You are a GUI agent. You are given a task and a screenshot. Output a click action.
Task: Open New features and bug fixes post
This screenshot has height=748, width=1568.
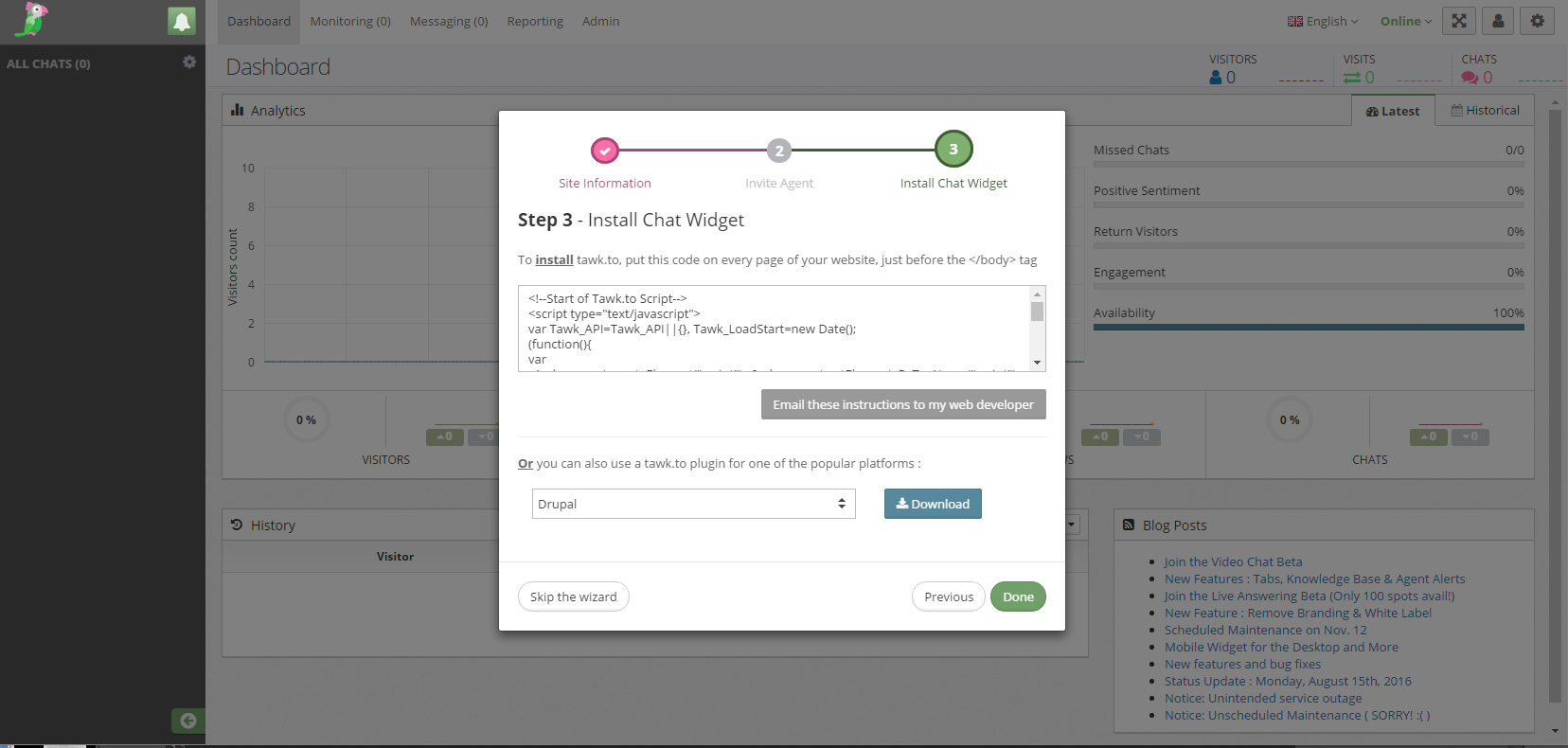1242,664
